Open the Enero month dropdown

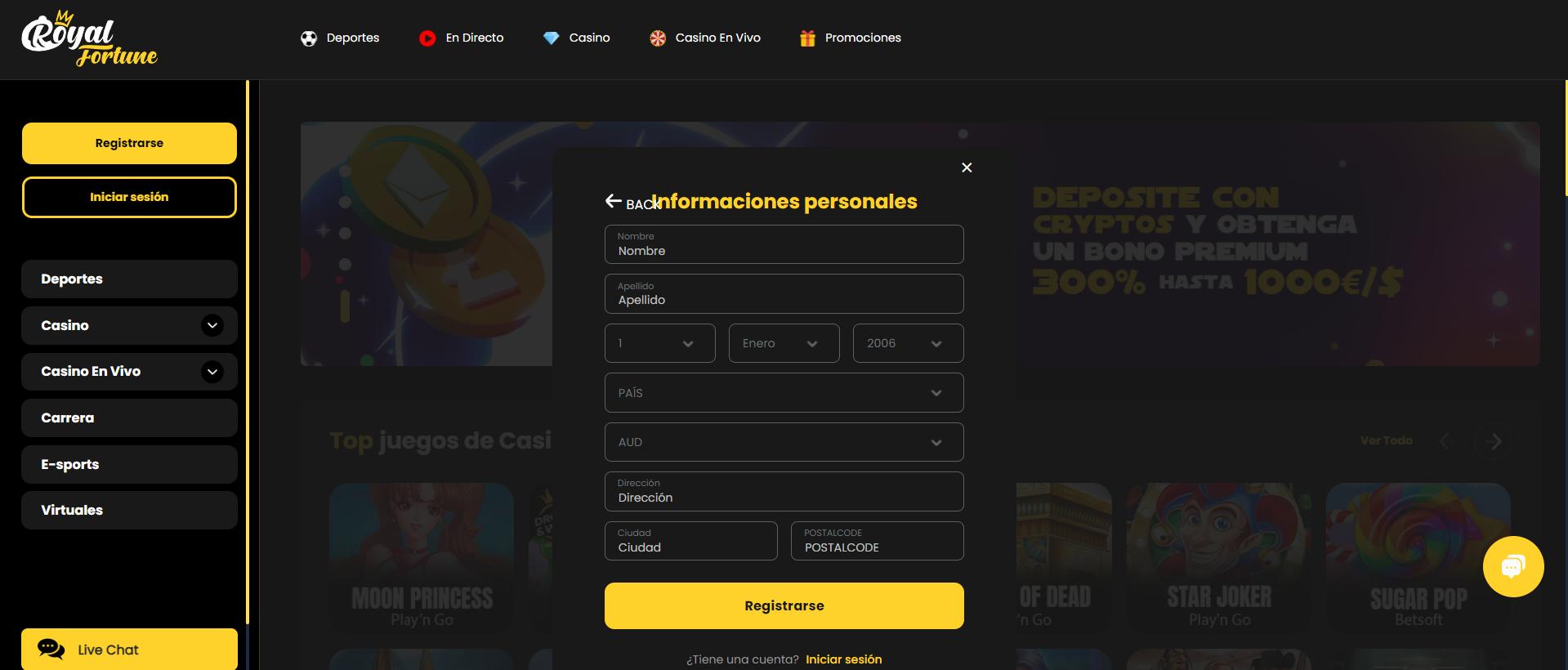coord(784,343)
